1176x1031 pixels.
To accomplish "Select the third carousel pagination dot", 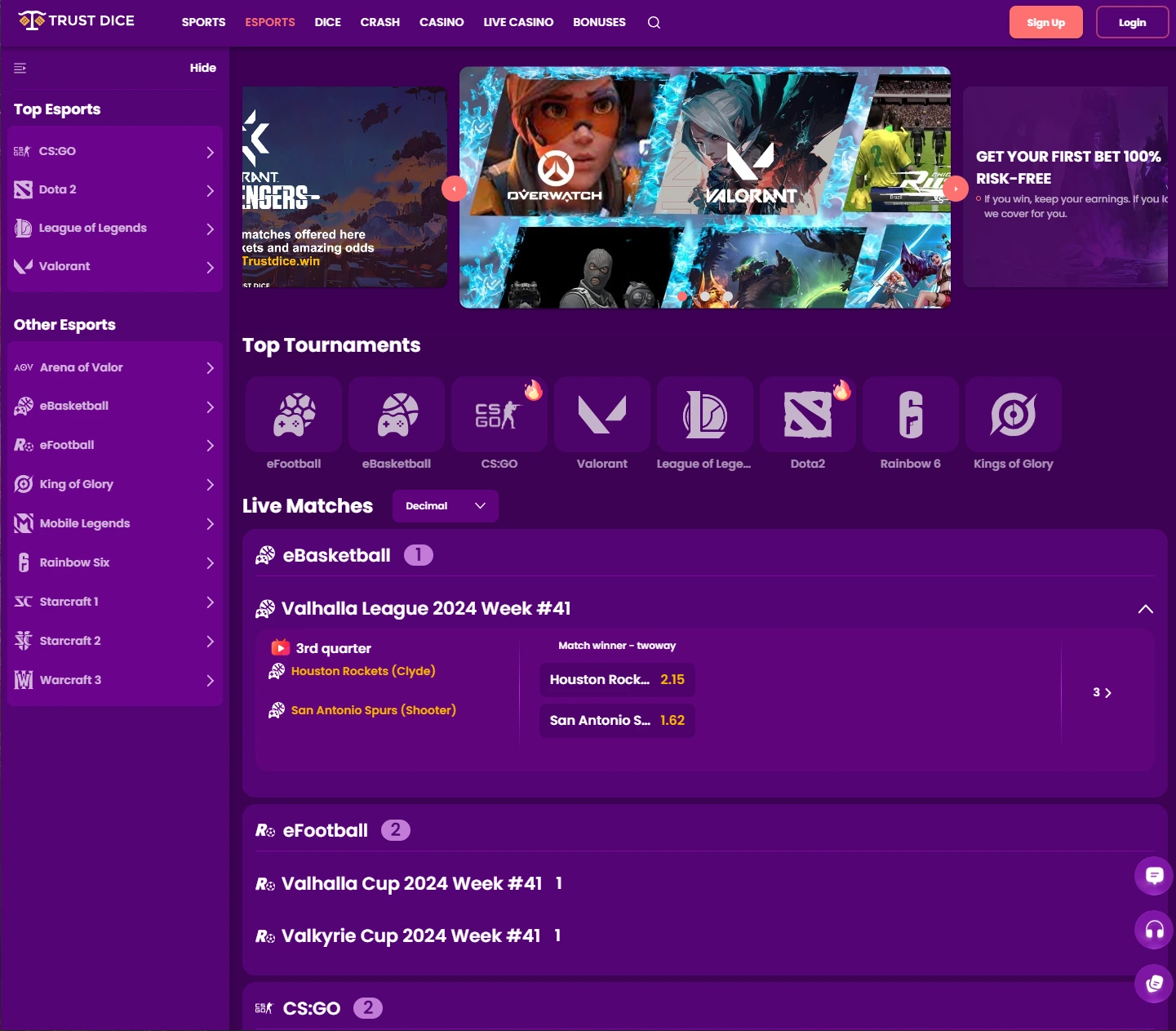I will pos(728,296).
